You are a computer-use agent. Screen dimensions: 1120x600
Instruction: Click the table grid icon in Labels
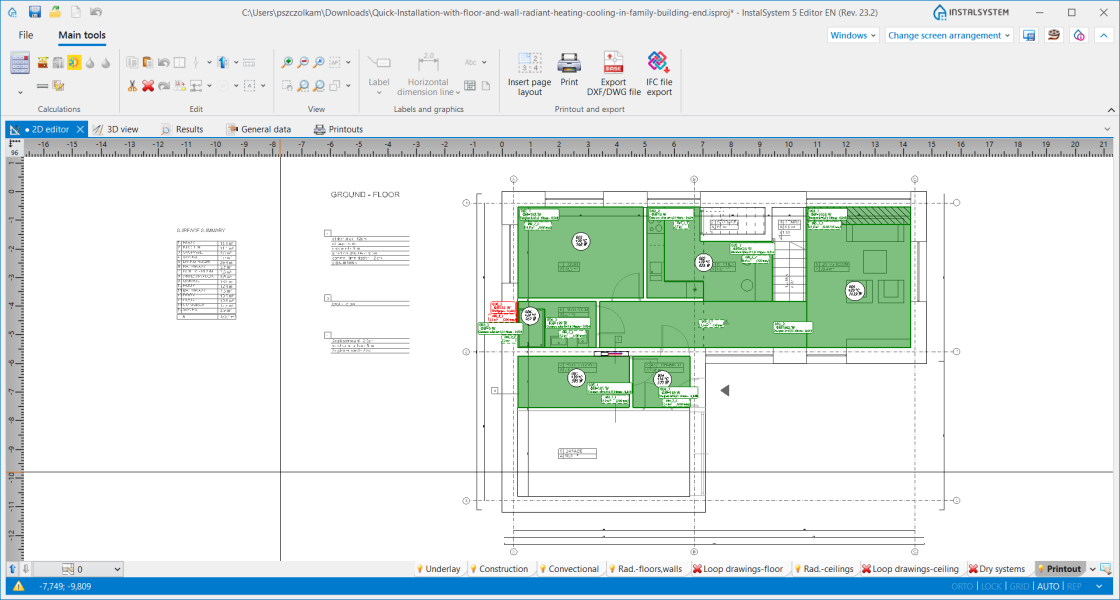[x=470, y=86]
